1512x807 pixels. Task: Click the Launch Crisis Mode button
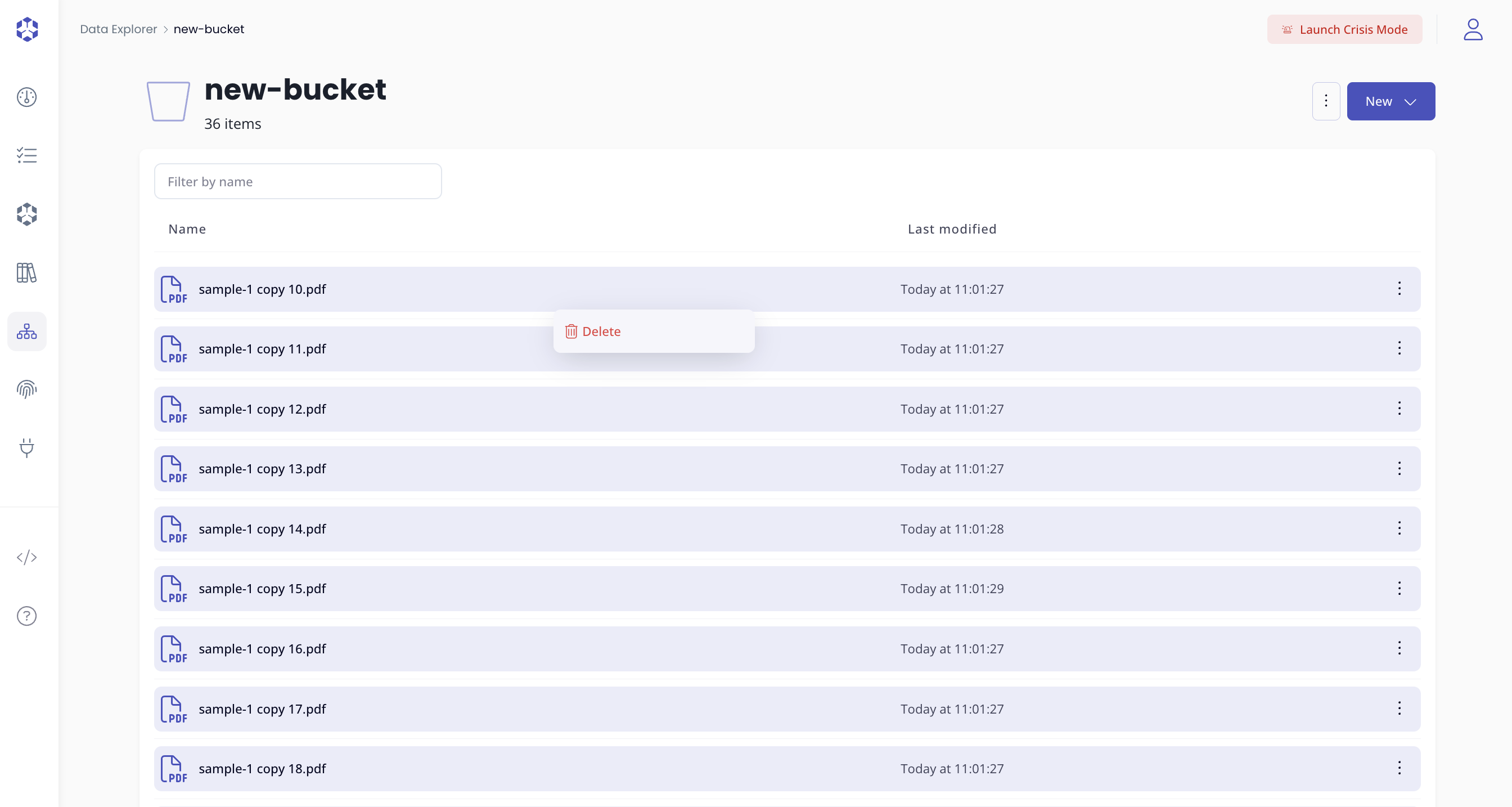[x=1344, y=29]
